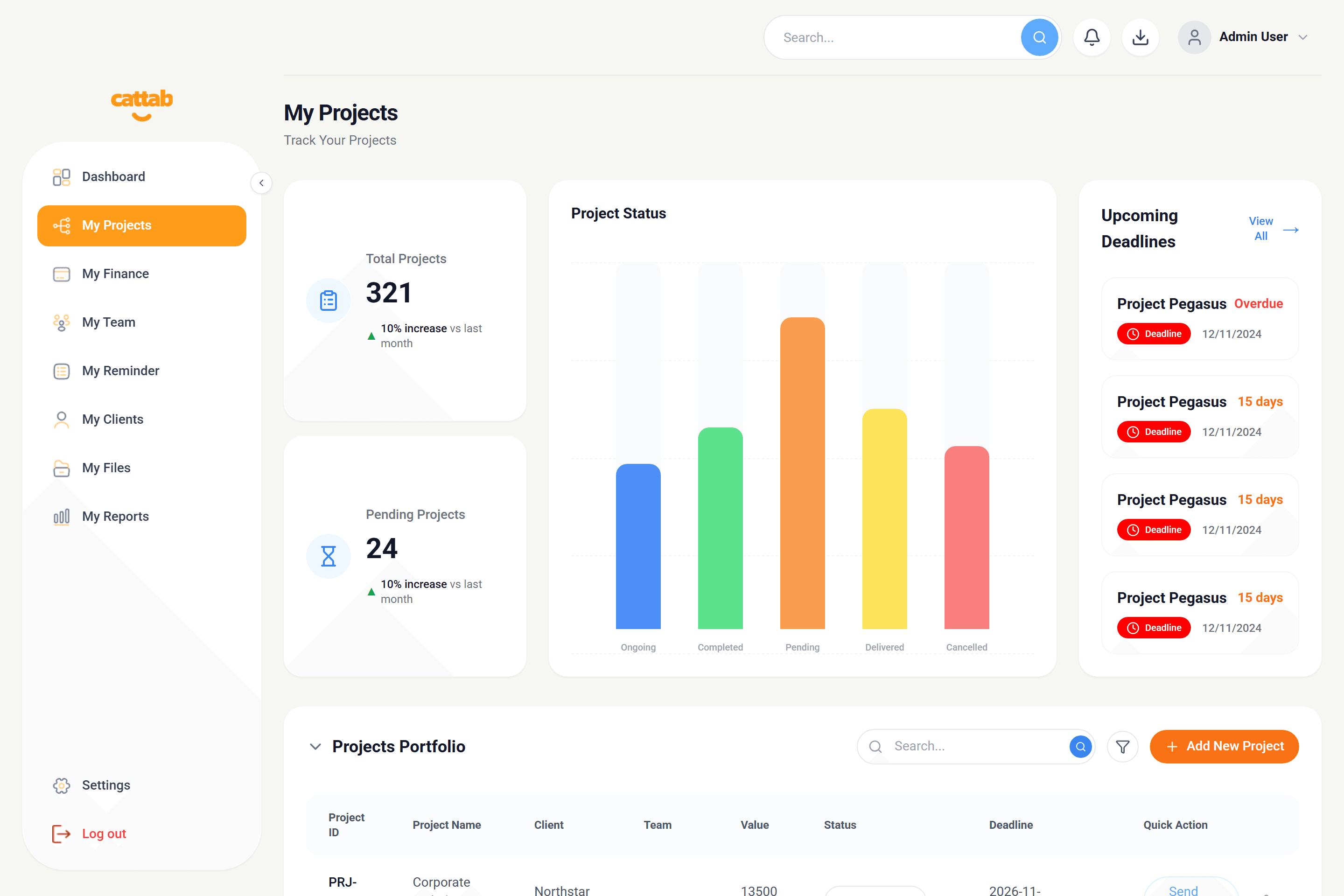Click the red Cancelled bar in the chart
Viewport: 1344px width, 896px height.
pos(966,537)
